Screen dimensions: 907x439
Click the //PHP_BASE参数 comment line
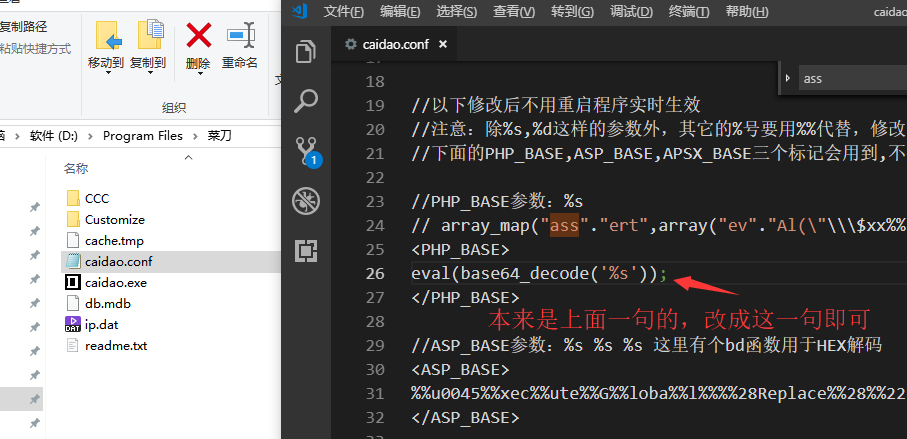pyautogui.click(x=497, y=201)
